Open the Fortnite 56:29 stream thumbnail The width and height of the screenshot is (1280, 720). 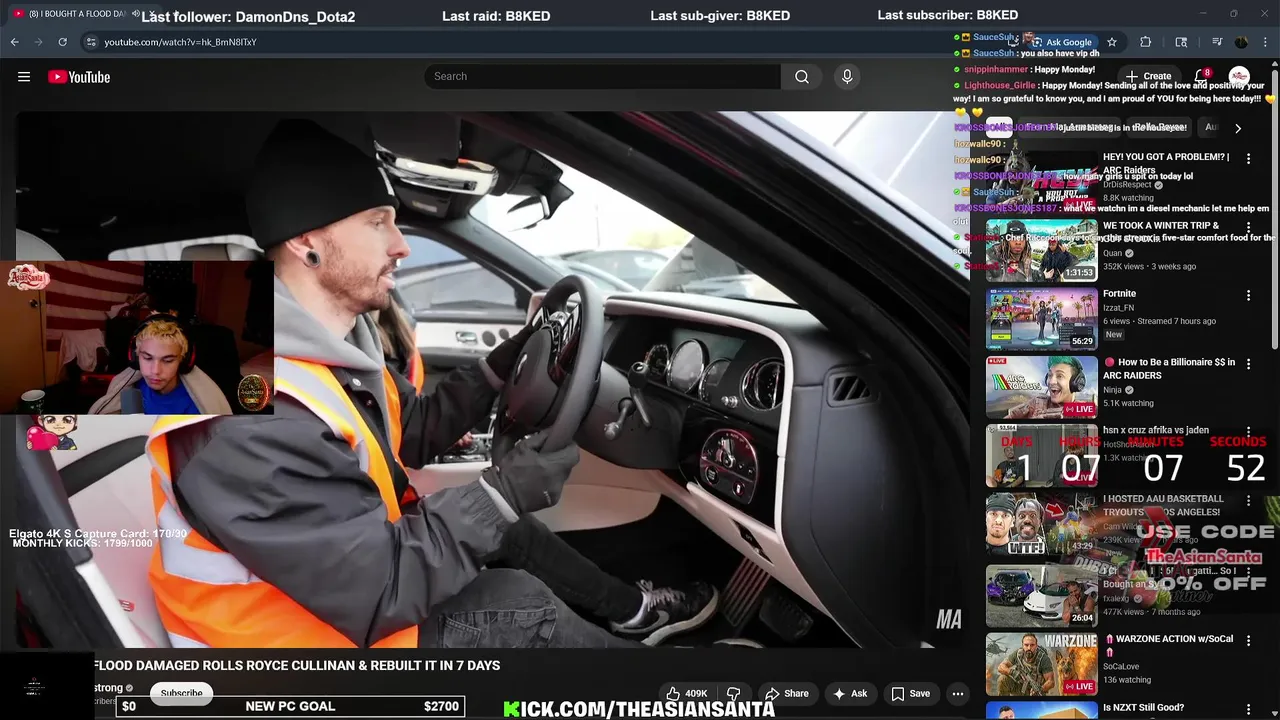pos(1041,318)
